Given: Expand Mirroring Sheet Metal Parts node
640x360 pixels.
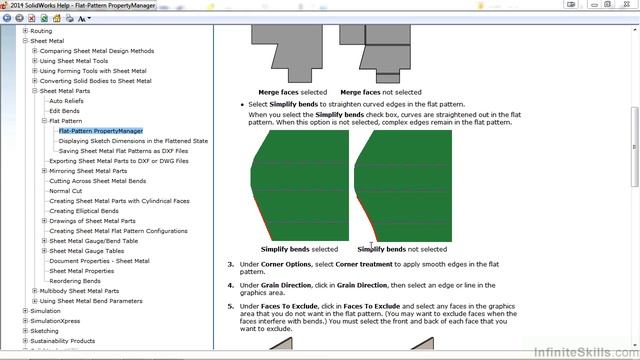Looking at the screenshot, I should [x=44, y=171].
